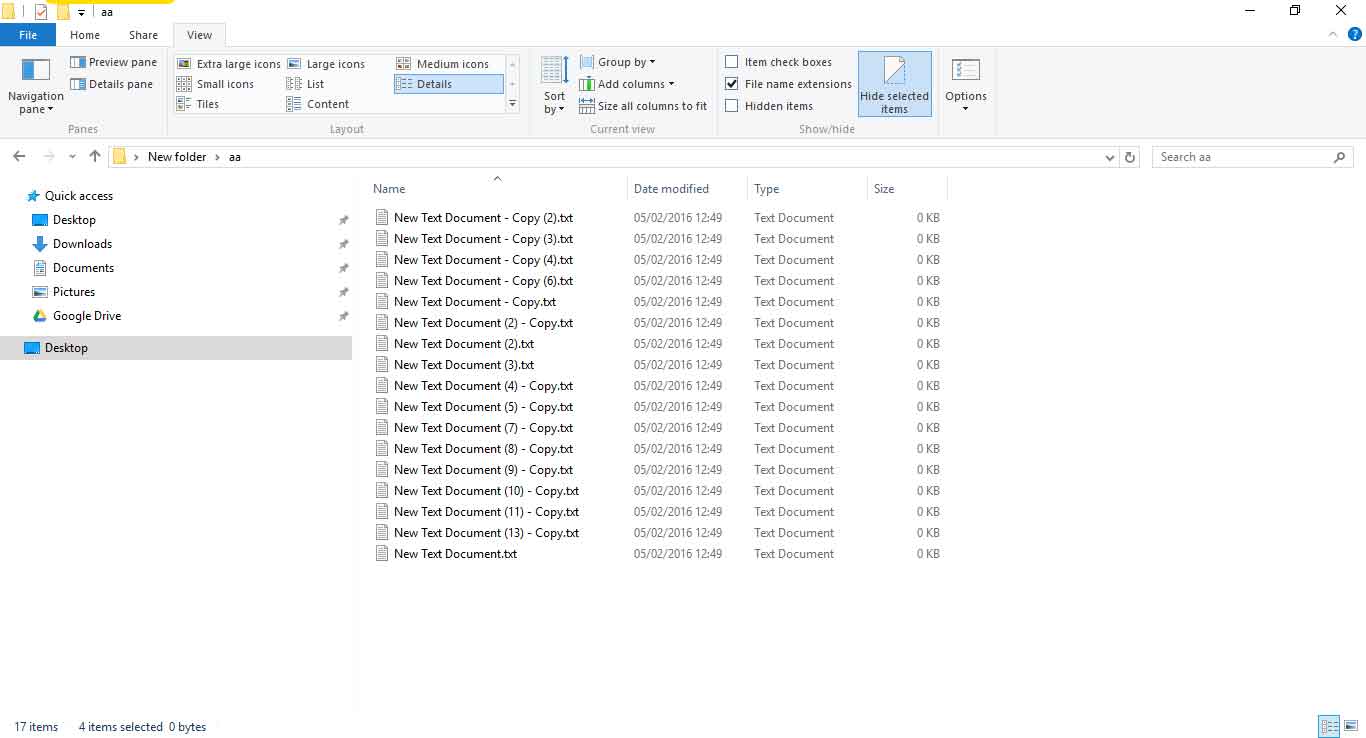Click the Back navigation arrow
This screenshot has width=1366, height=738.
click(19, 157)
